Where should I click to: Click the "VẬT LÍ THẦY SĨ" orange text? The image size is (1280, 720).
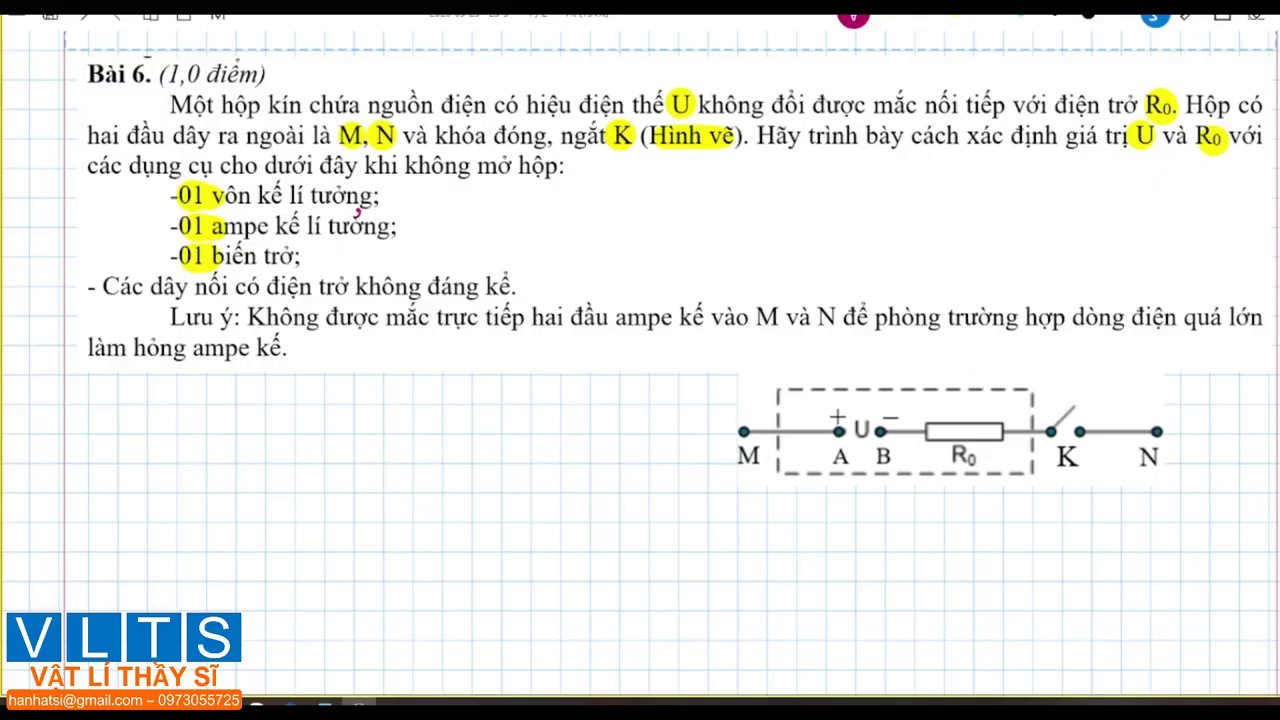pyautogui.click(x=123, y=677)
